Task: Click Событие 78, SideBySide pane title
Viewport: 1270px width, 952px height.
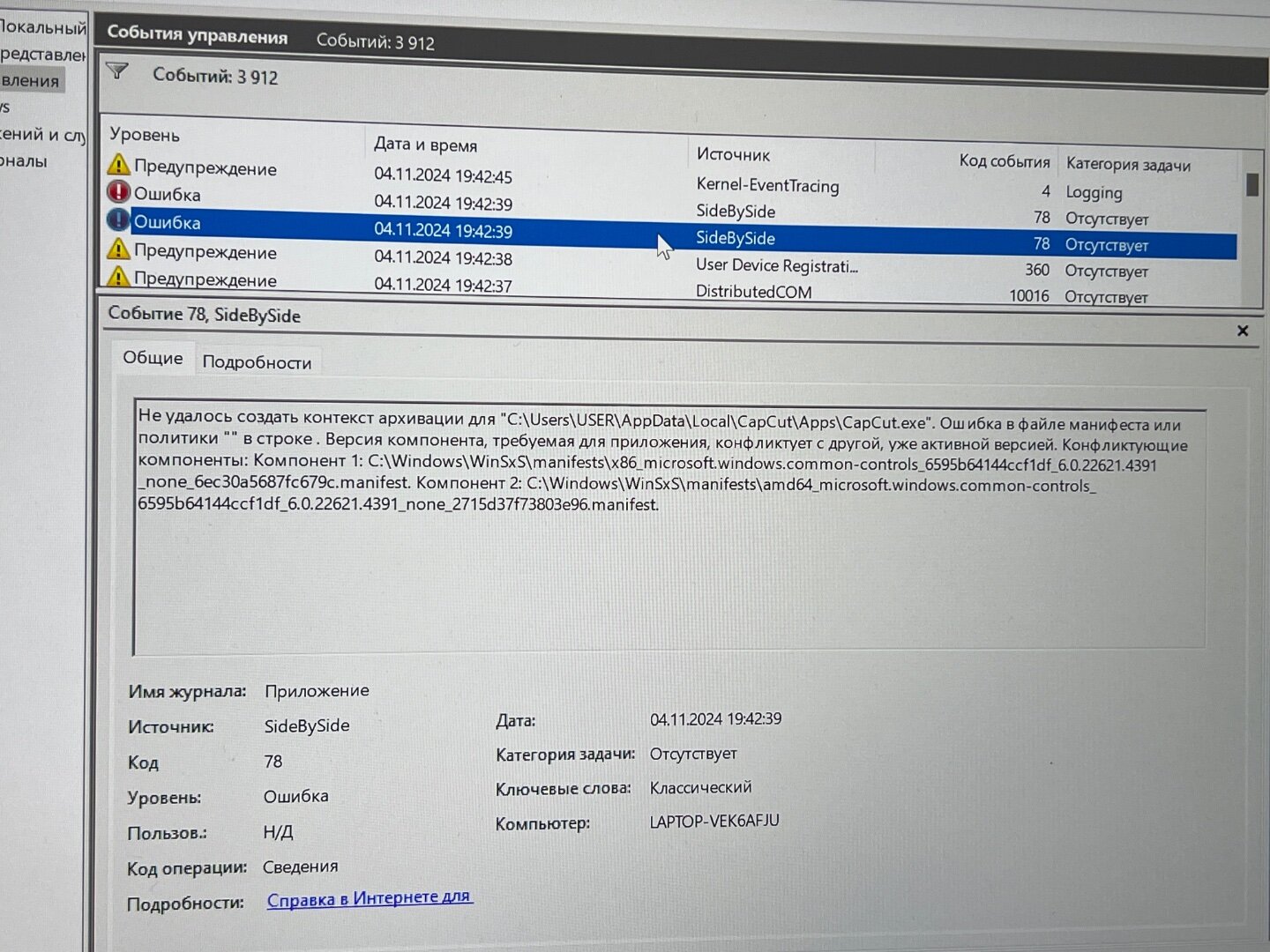Action: click(204, 315)
